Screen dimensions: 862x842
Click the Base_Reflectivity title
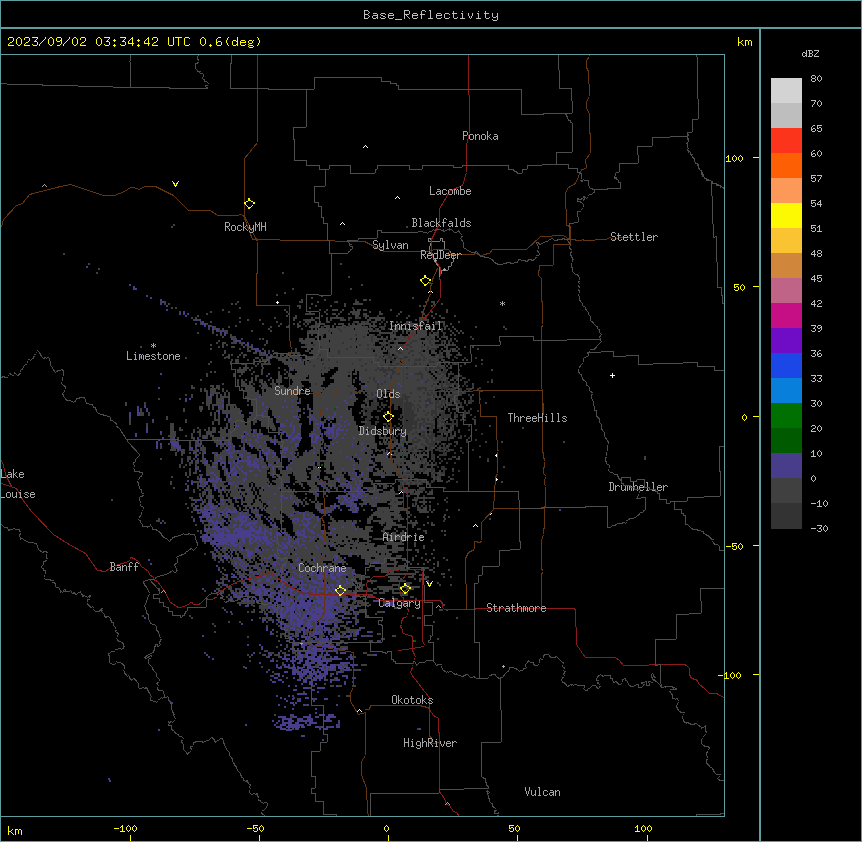pyautogui.click(x=431, y=15)
